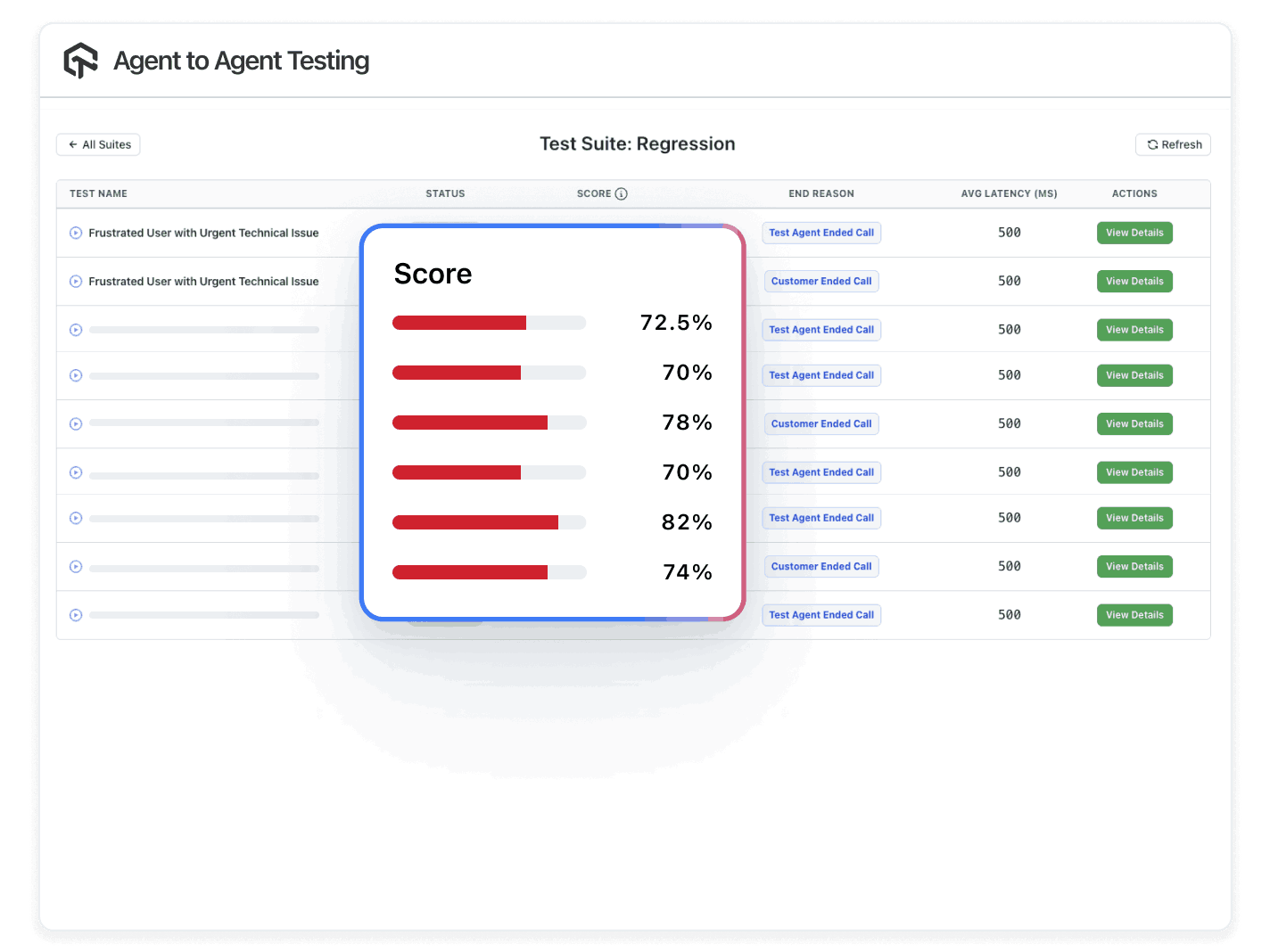The width and height of the screenshot is (1270, 952).
Task: Click the Customer Ended Call badge in row two
Action: pyautogui.click(x=821, y=281)
